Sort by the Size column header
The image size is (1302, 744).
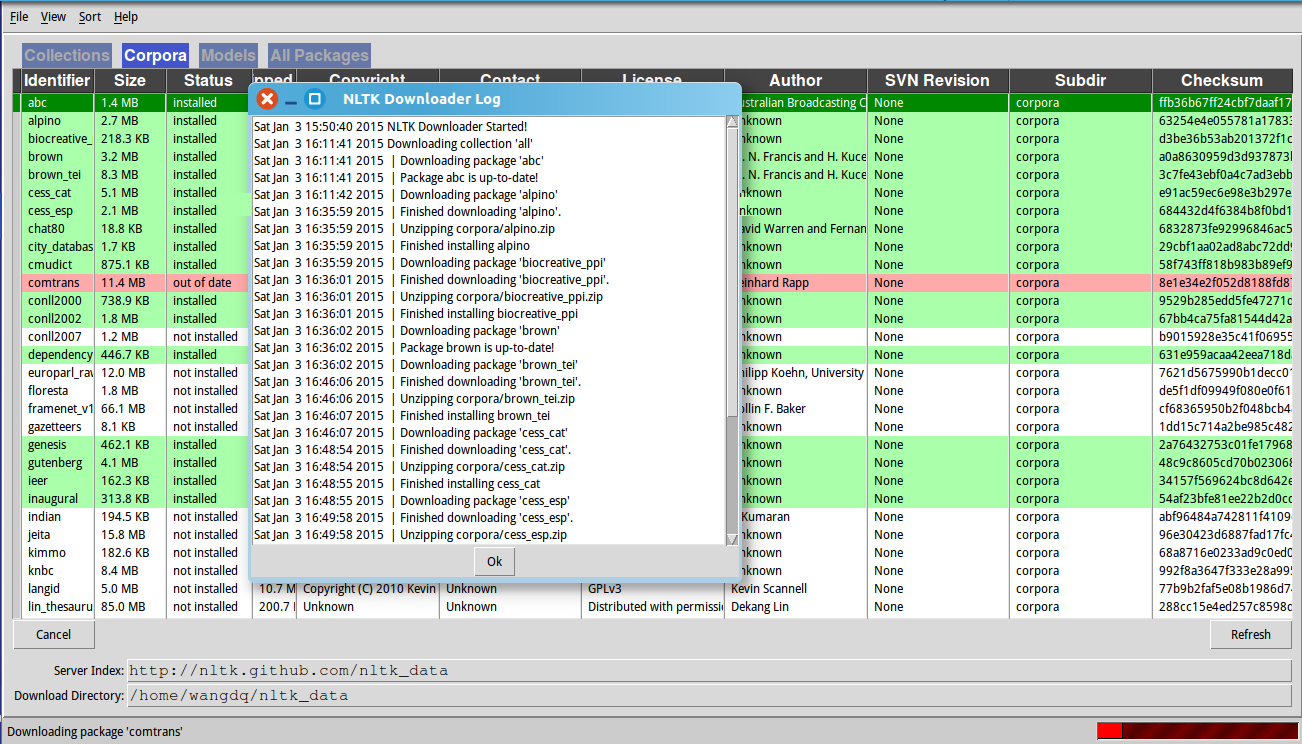(x=130, y=81)
